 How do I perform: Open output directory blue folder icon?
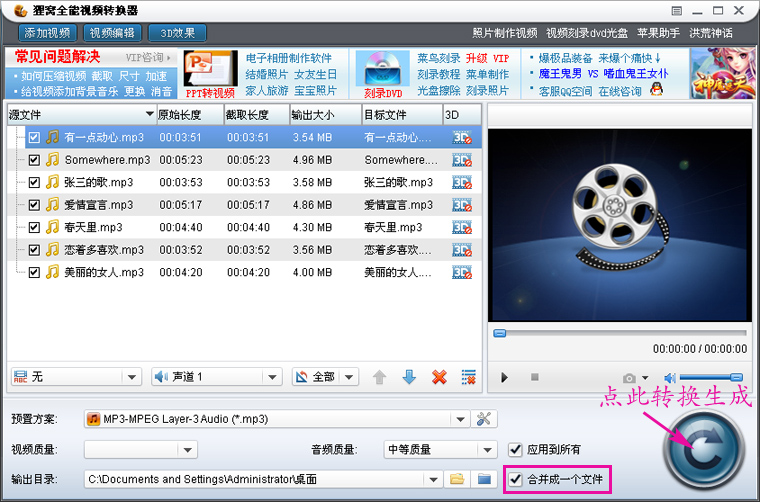tap(484, 479)
